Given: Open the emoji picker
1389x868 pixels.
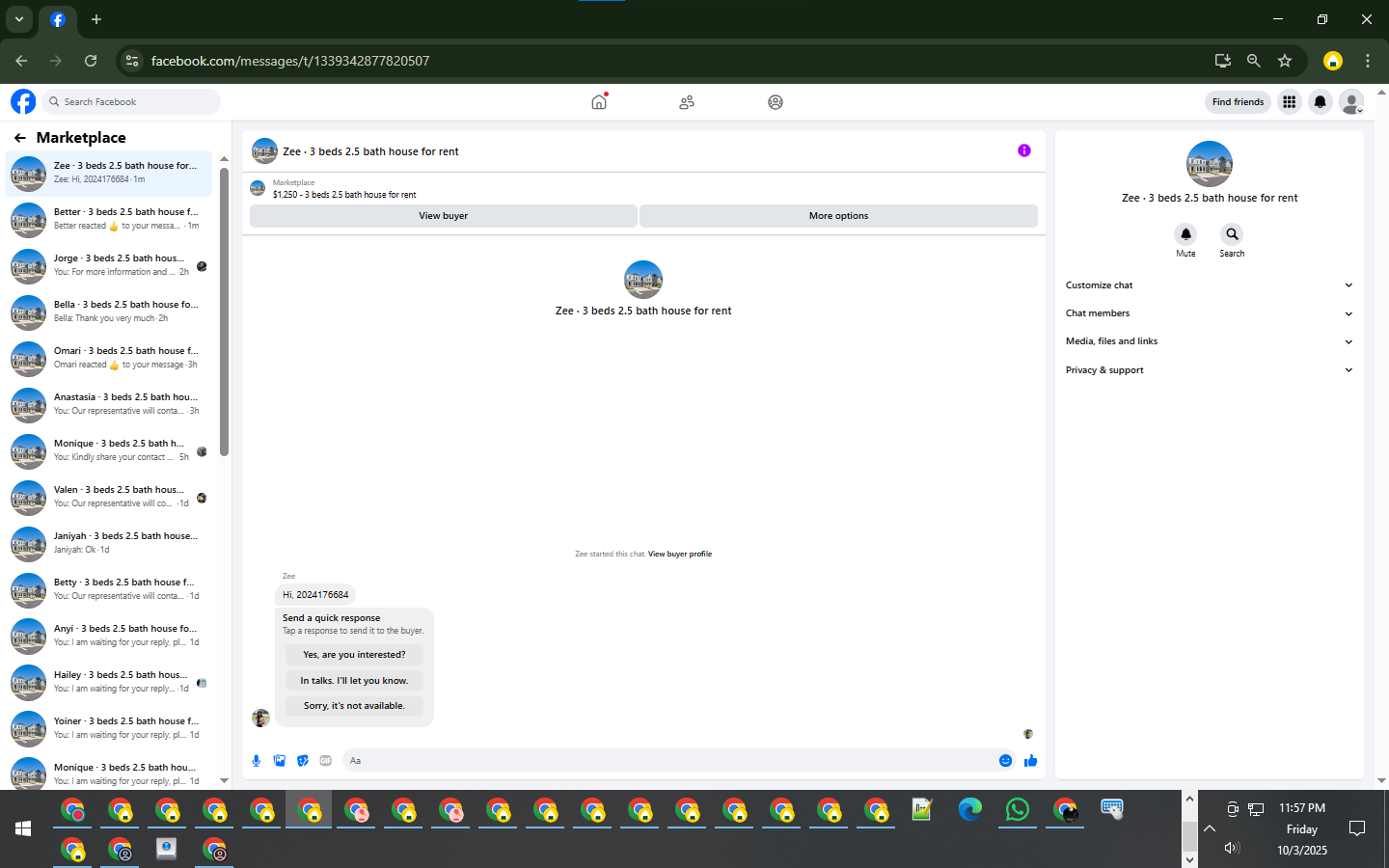Looking at the screenshot, I should tap(1005, 761).
